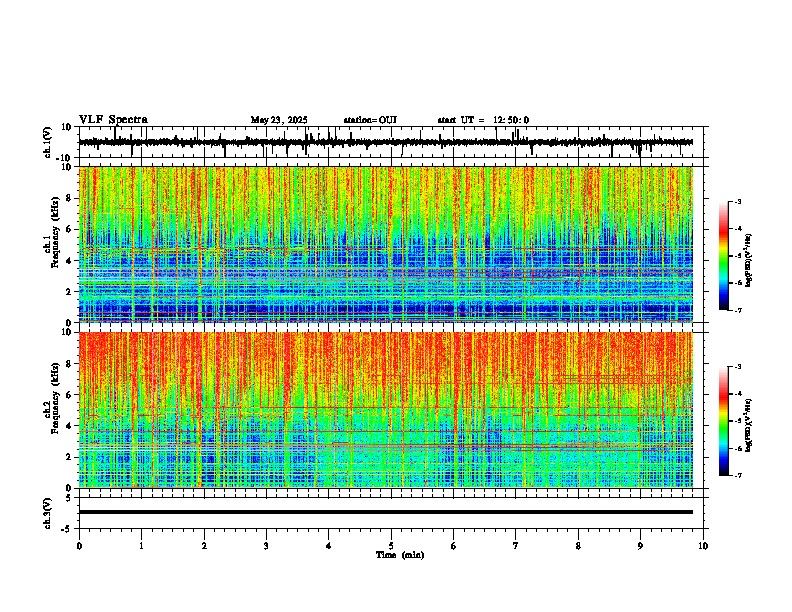Click the time axis tick label "10"
The image size is (792, 612).
point(703,546)
